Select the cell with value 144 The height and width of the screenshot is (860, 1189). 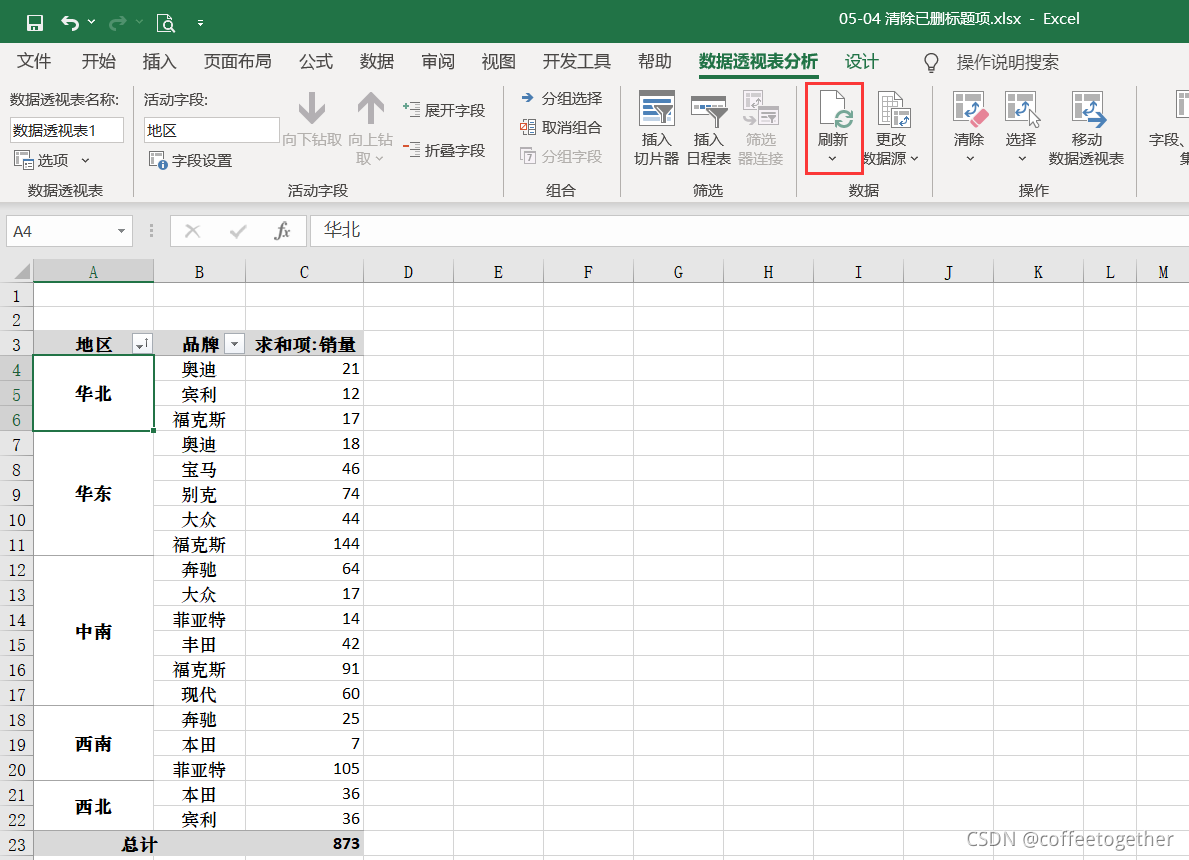(304, 544)
